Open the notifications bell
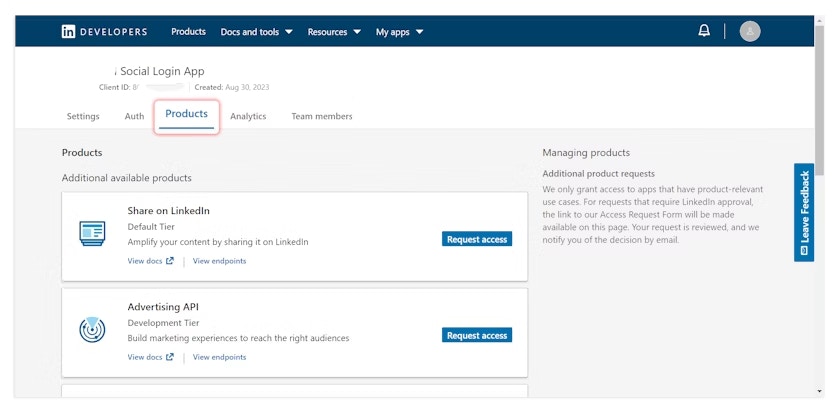 [x=704, y=31]
